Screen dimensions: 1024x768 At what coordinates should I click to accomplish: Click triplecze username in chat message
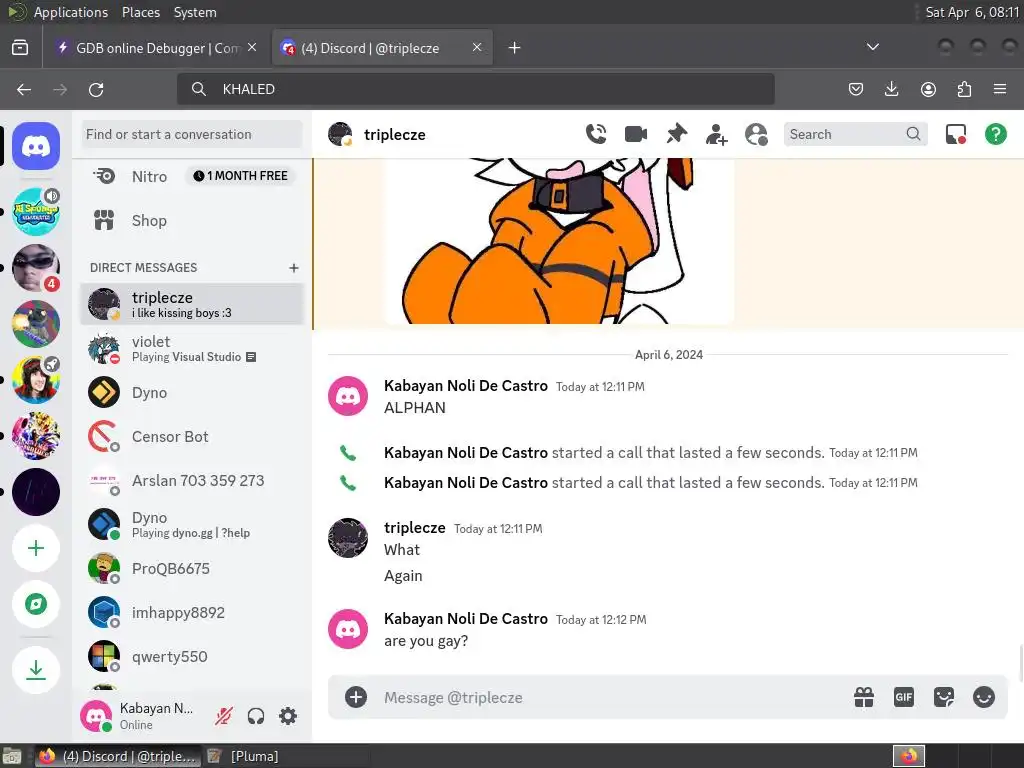click(x=415, y=528)
